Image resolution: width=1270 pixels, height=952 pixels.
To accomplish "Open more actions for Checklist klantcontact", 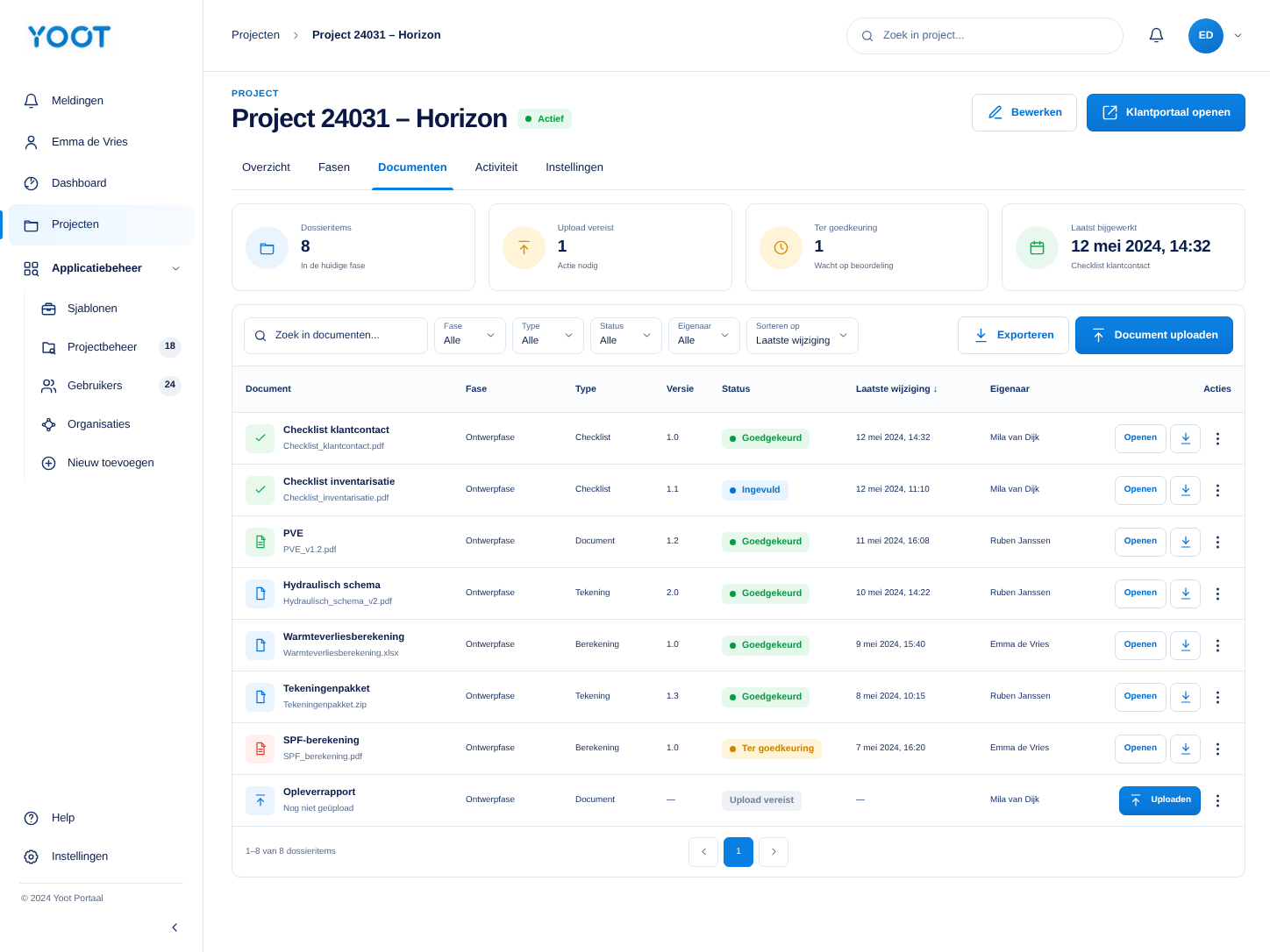I will [x=1217, y=438].
